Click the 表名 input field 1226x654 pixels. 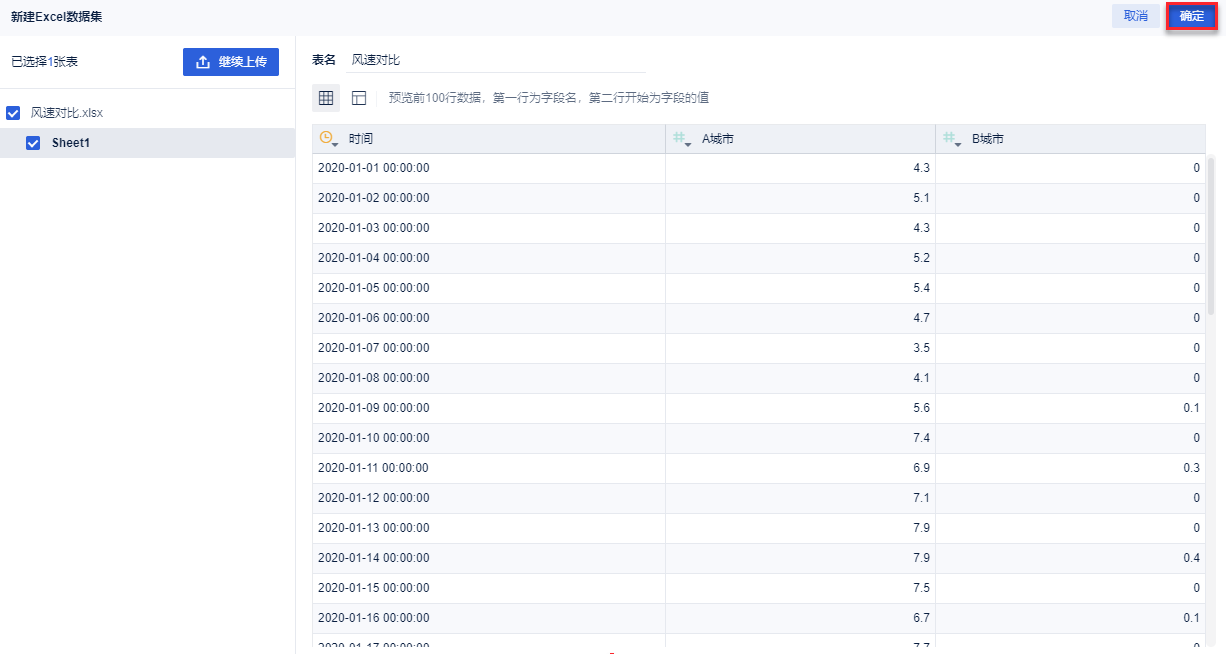click(495, 60)
